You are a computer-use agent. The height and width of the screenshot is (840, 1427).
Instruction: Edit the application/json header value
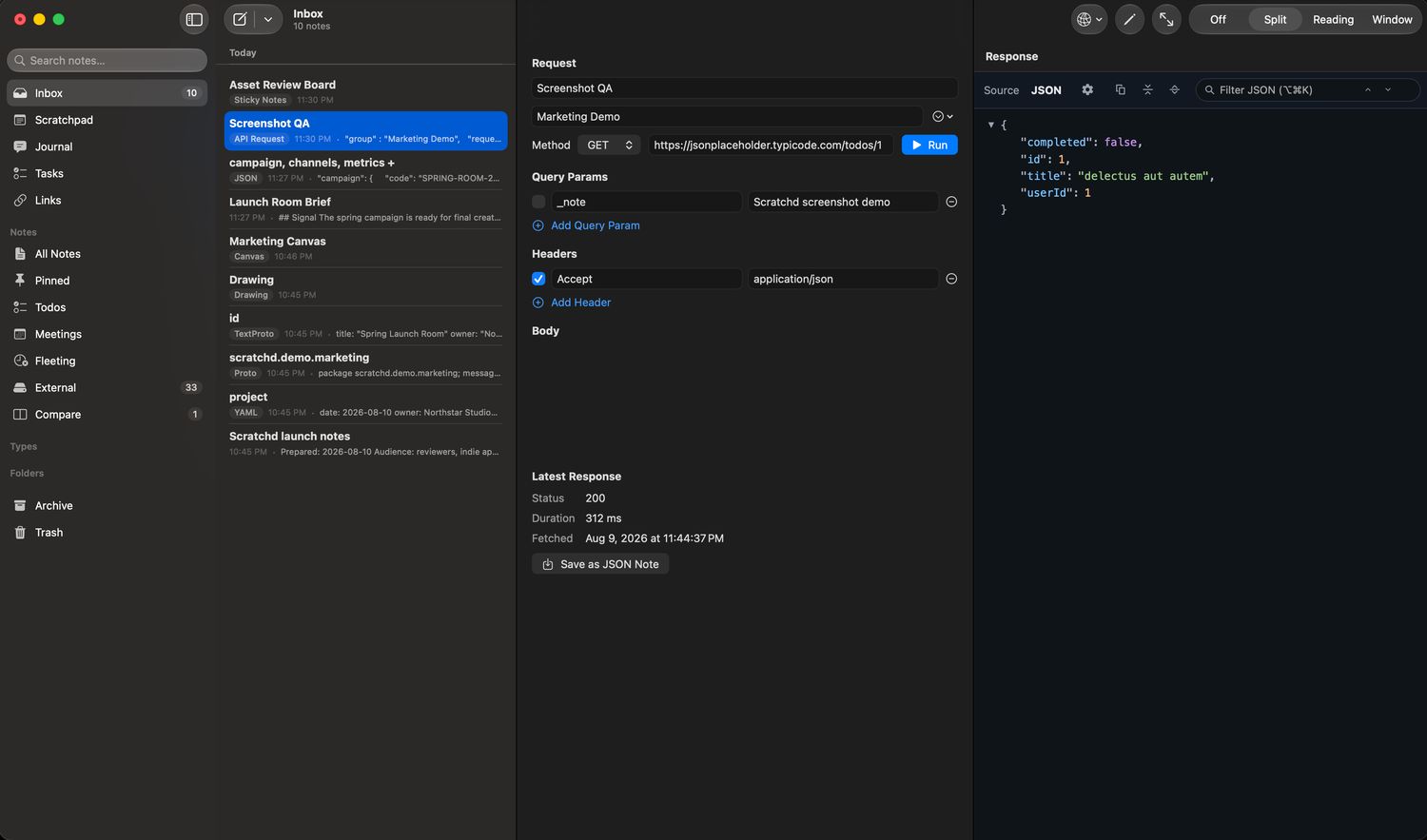click(843, 279)
